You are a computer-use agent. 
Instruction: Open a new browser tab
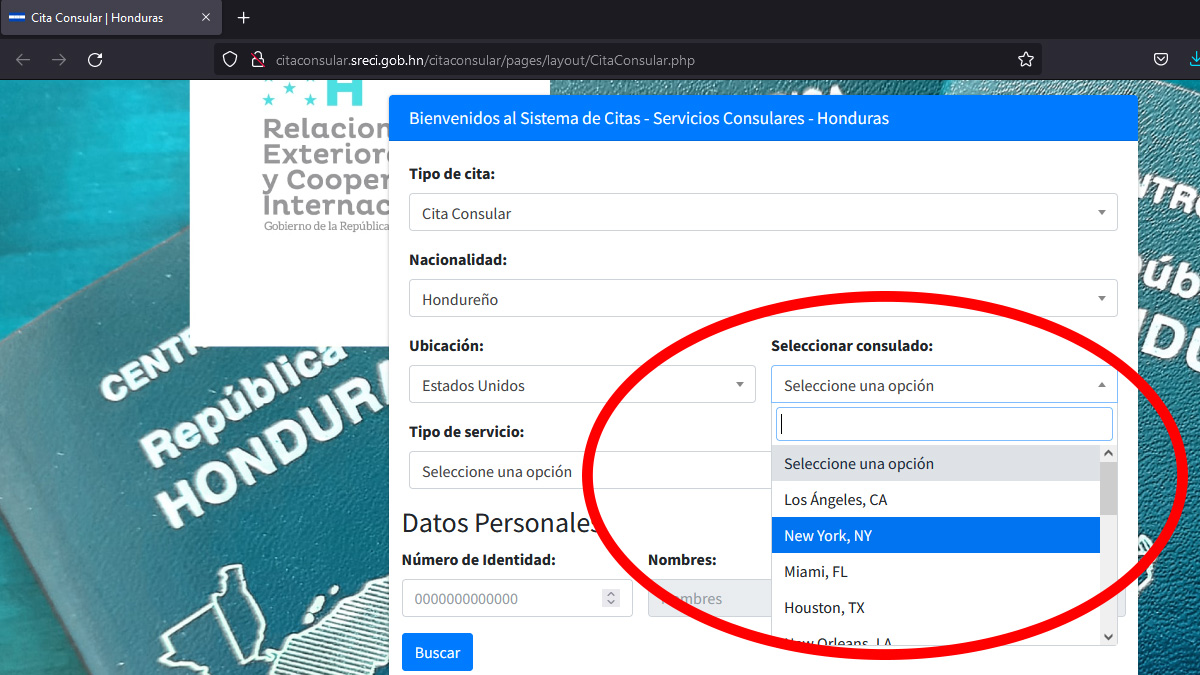click(243, 17)
